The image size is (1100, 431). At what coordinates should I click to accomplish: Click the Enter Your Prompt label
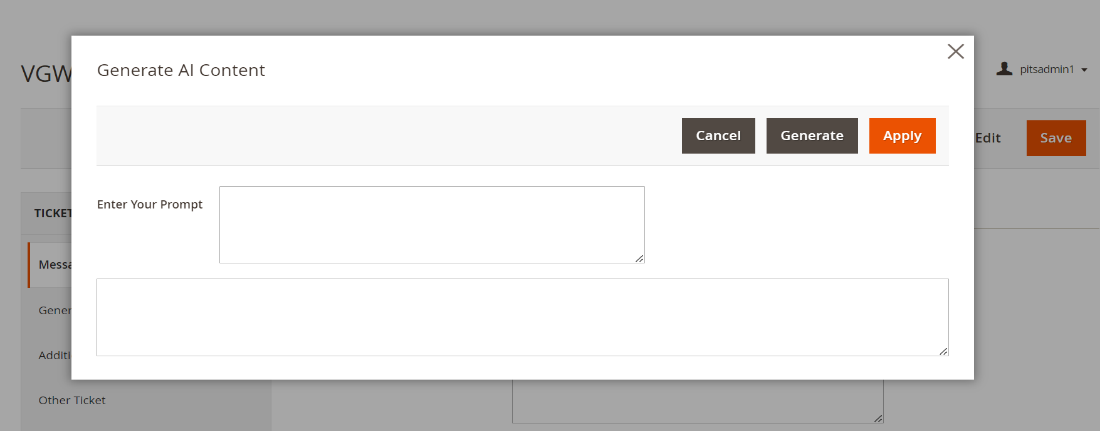coord(150,204)
